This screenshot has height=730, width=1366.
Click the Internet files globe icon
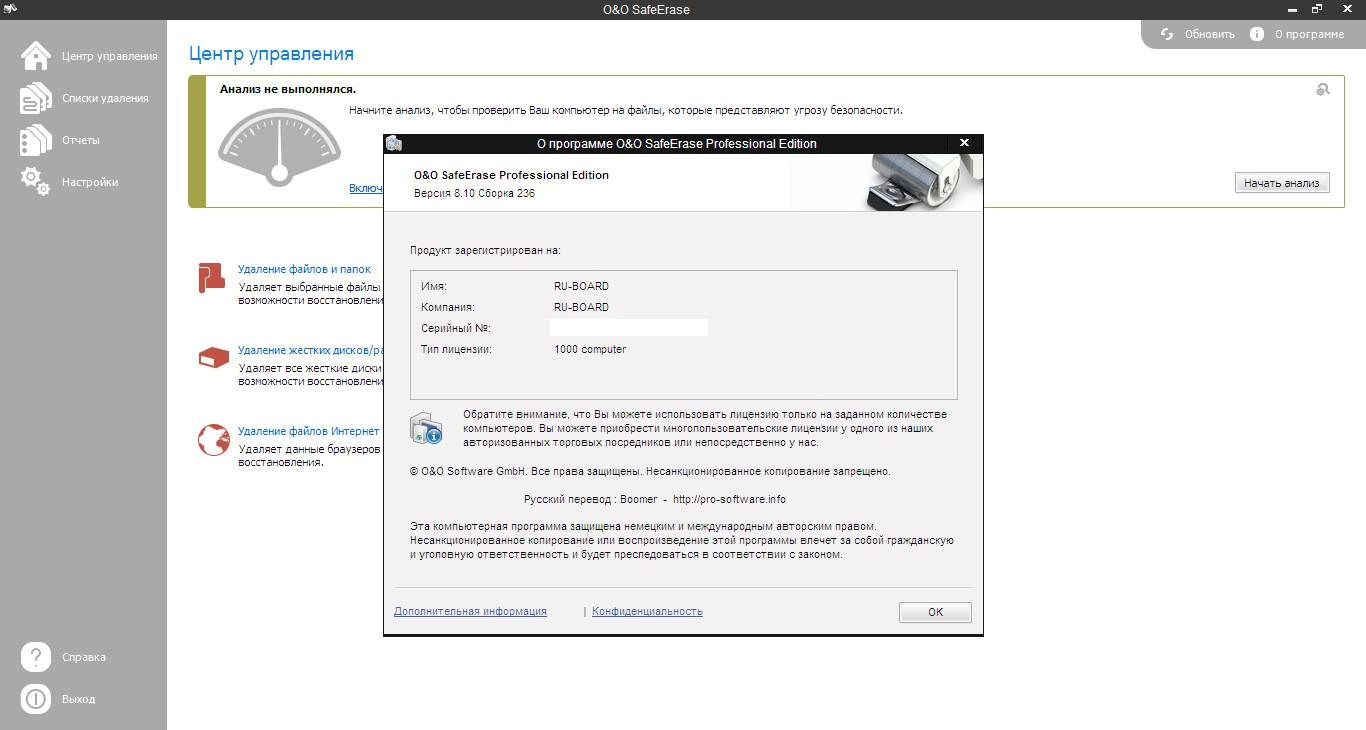click(213, 439)
